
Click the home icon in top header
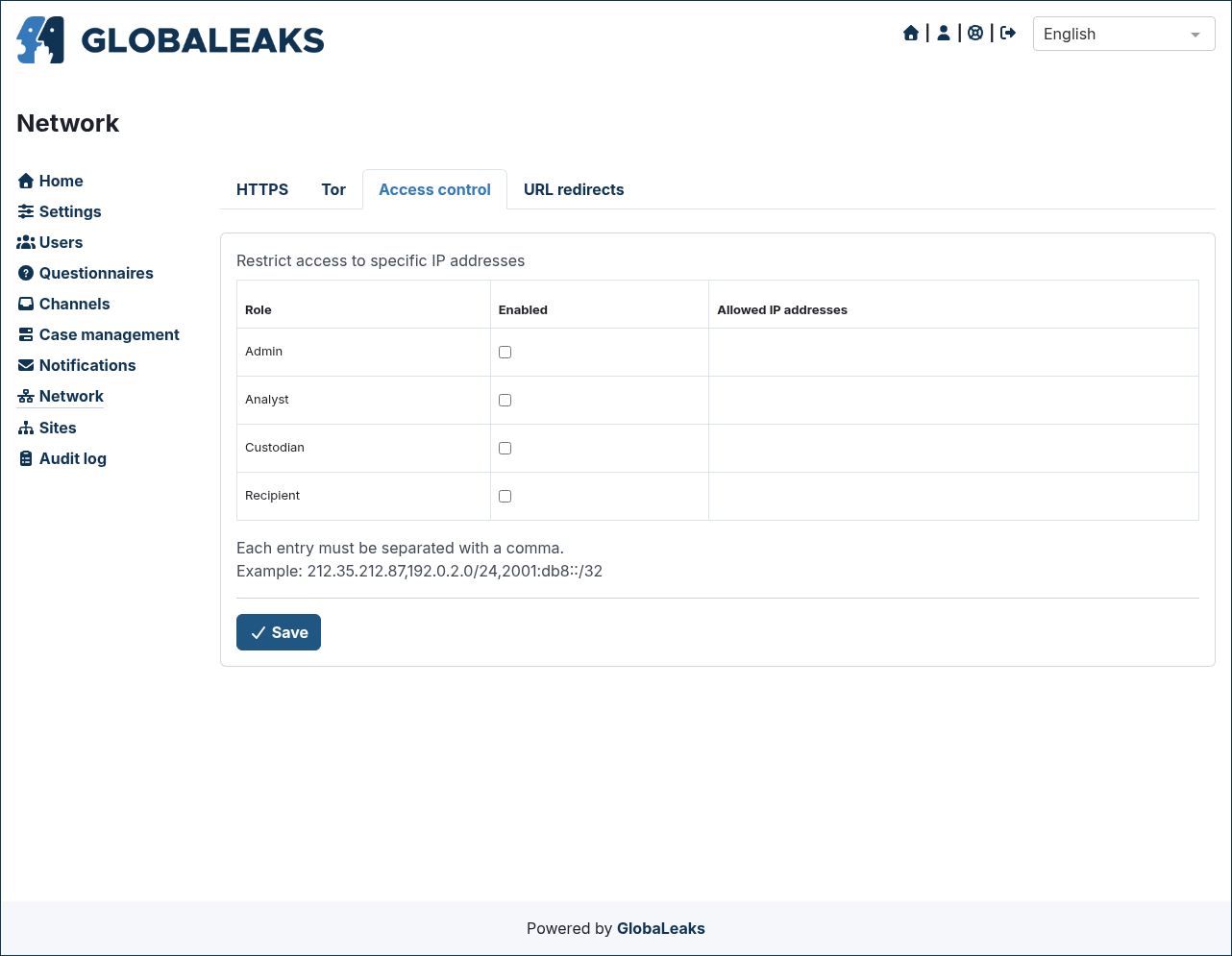[x=911, y=34]
